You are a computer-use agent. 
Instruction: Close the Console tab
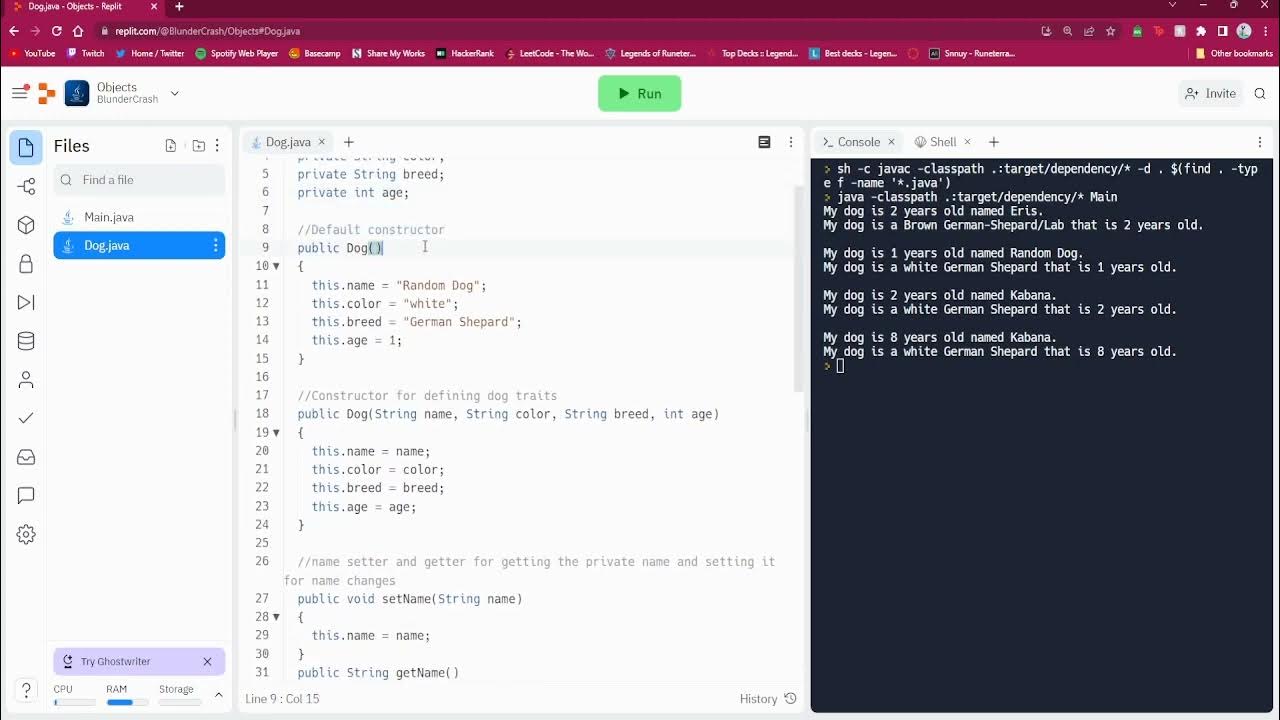(891, 142)
